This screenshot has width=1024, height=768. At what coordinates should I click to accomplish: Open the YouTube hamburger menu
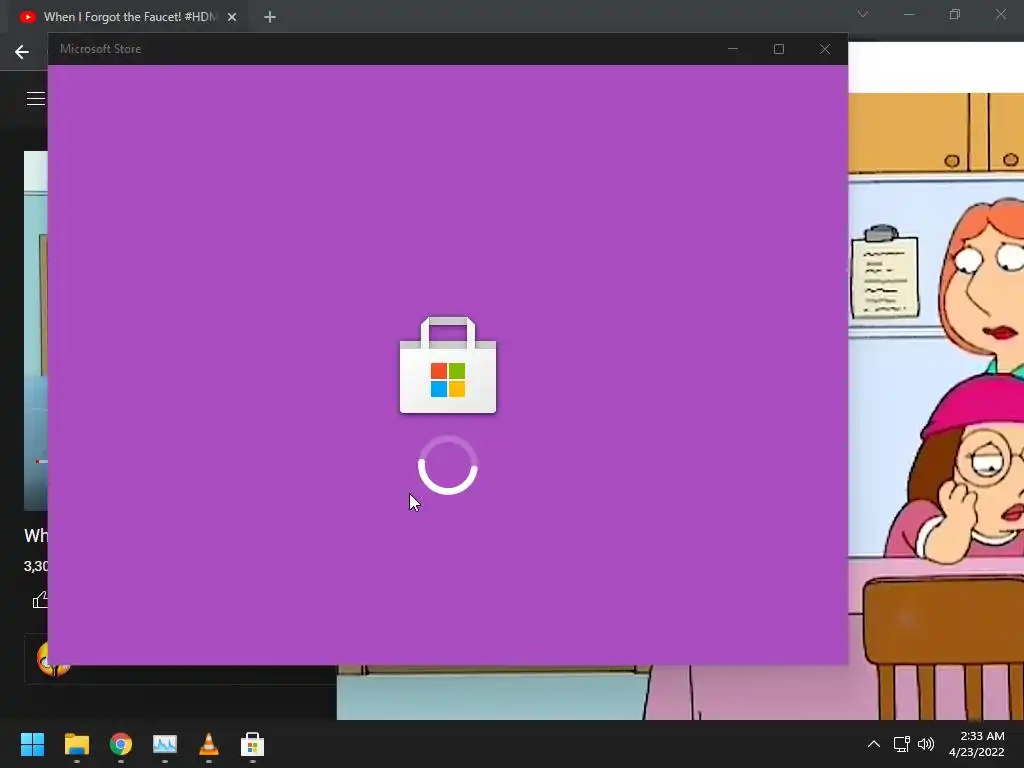click(36, 99)
